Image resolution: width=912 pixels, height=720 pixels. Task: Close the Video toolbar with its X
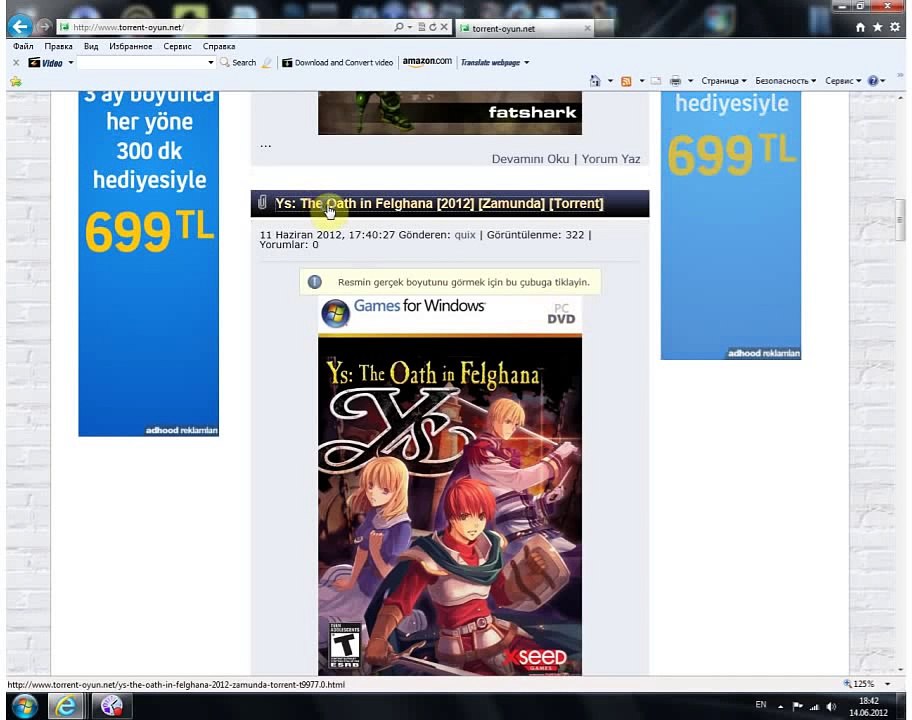pyautogui.click(x=16, y=63)
